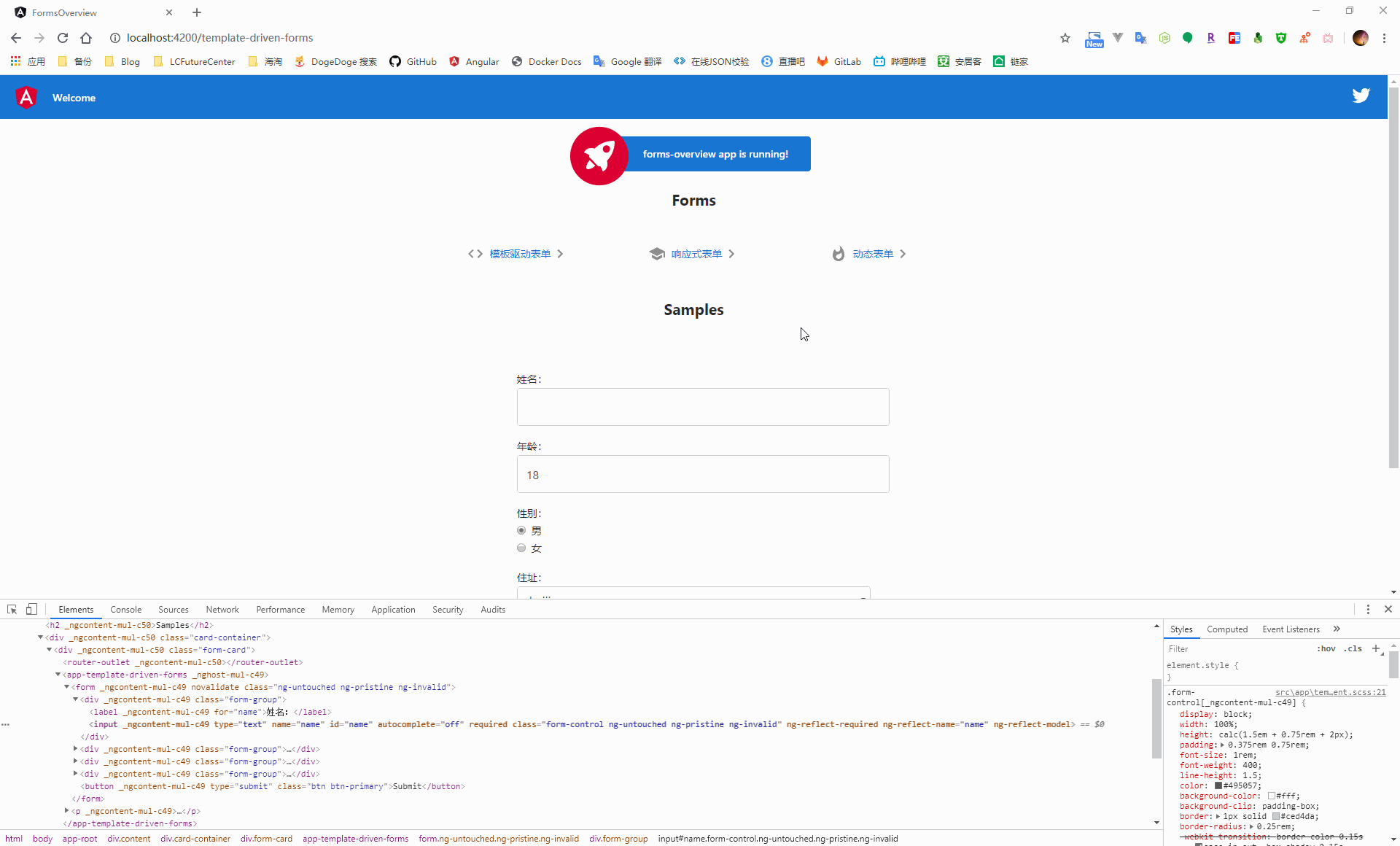Image resolution: width=1400 pixels, height=846 pixels.
Task: Click the red rocket icon
Action: click(599, 155)
